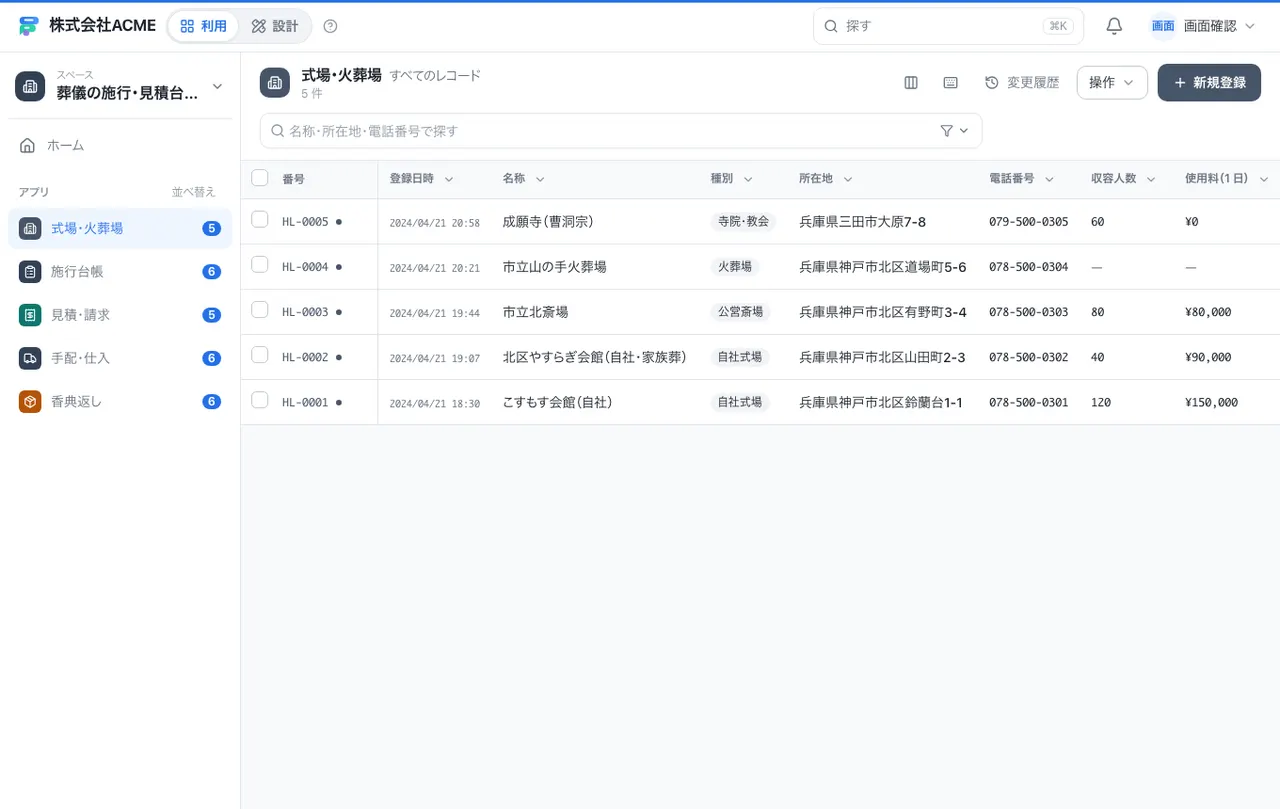Viewport: 1280px width, 809px height.
Task: Open record HL-0003 link
Action: coord(305,312)
